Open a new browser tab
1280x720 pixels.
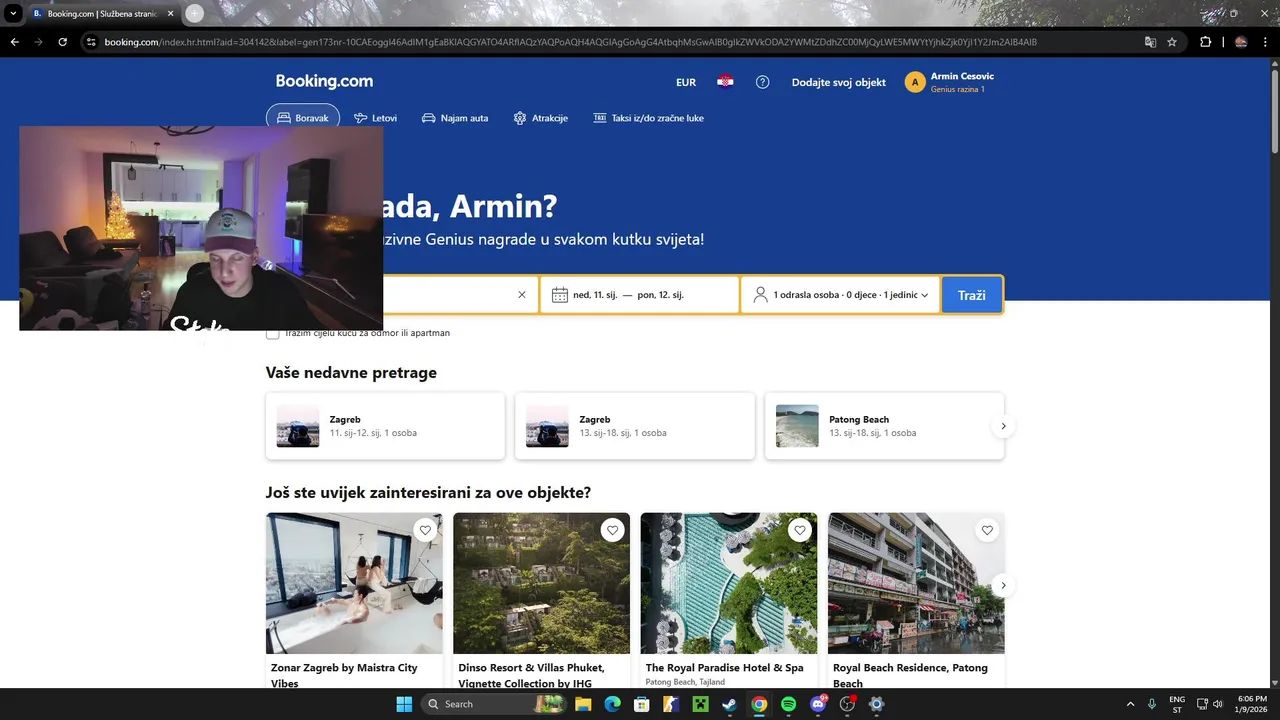click(195, 13)
